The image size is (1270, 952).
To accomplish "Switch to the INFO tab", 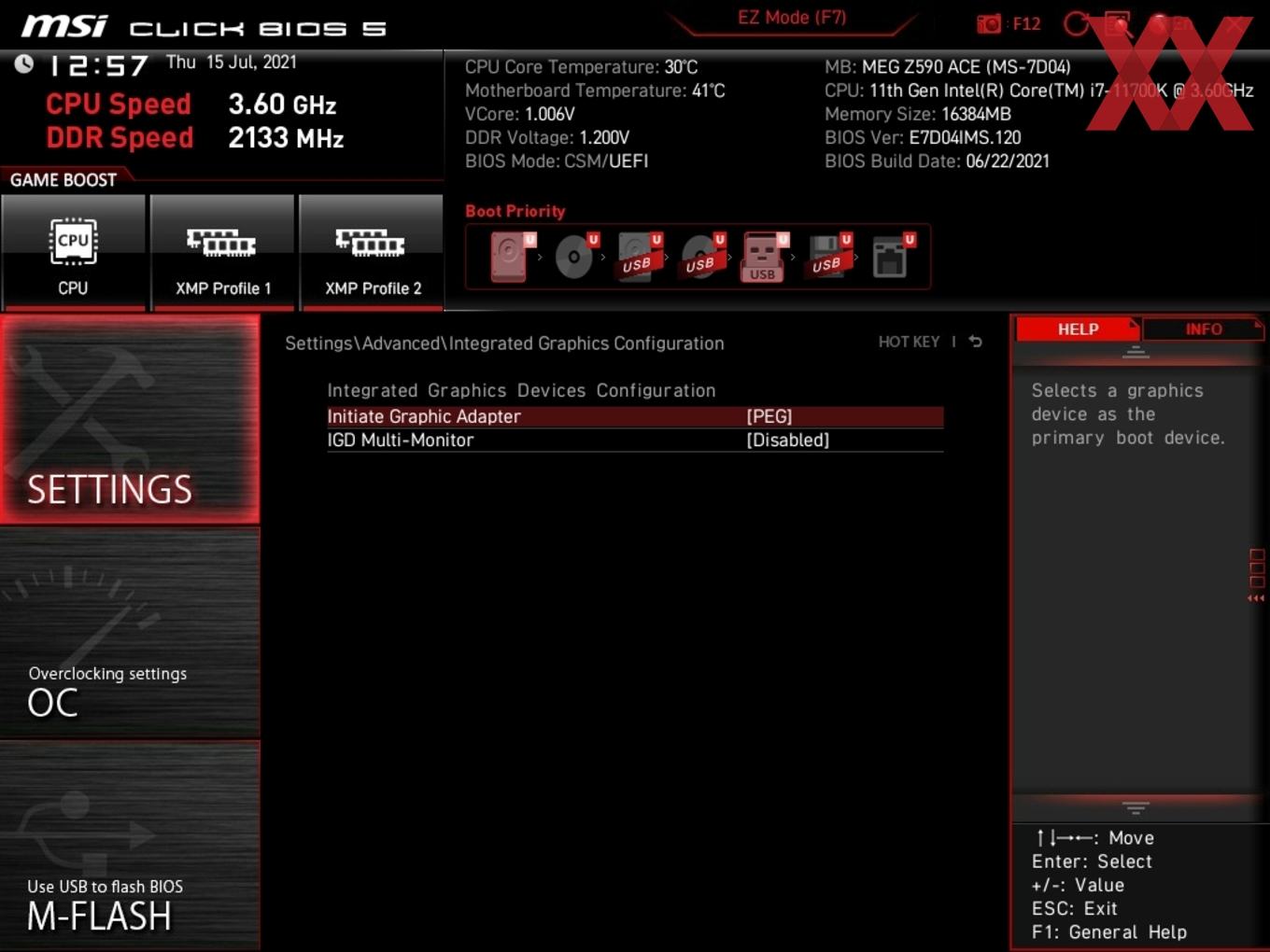I will (1203, 329).
